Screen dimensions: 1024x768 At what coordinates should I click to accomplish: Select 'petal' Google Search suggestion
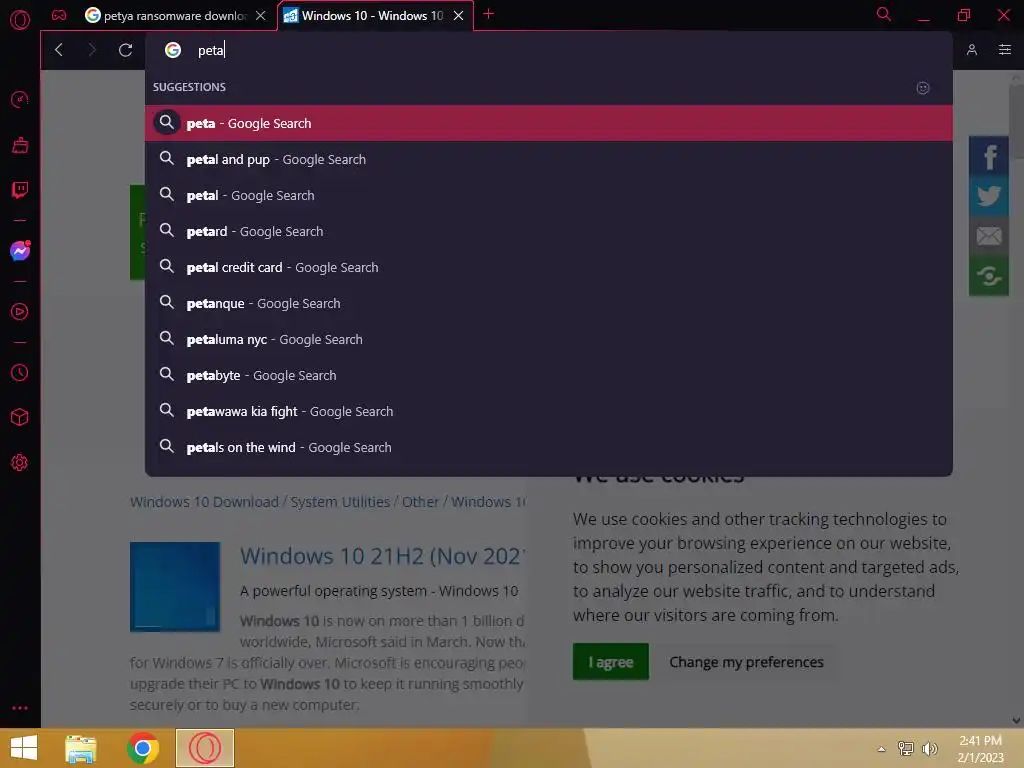point(549,195)
